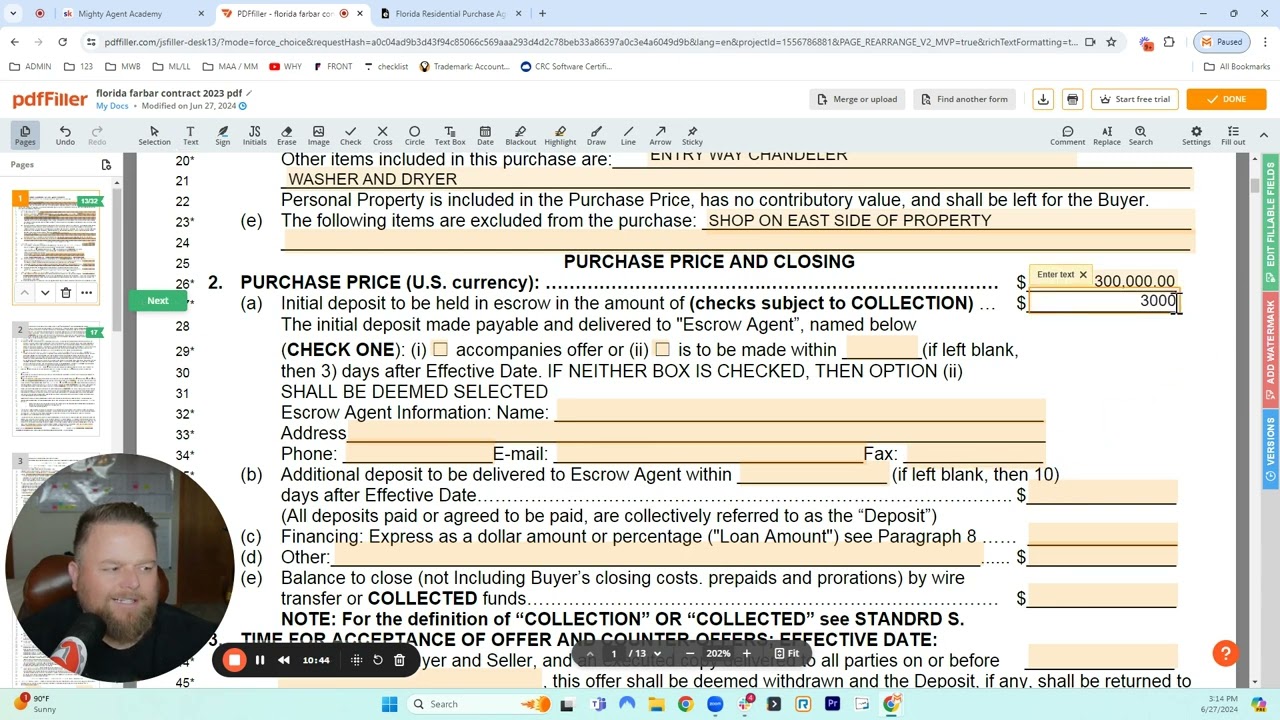
Task: Click the Undo tool
Action: (65, 135)
